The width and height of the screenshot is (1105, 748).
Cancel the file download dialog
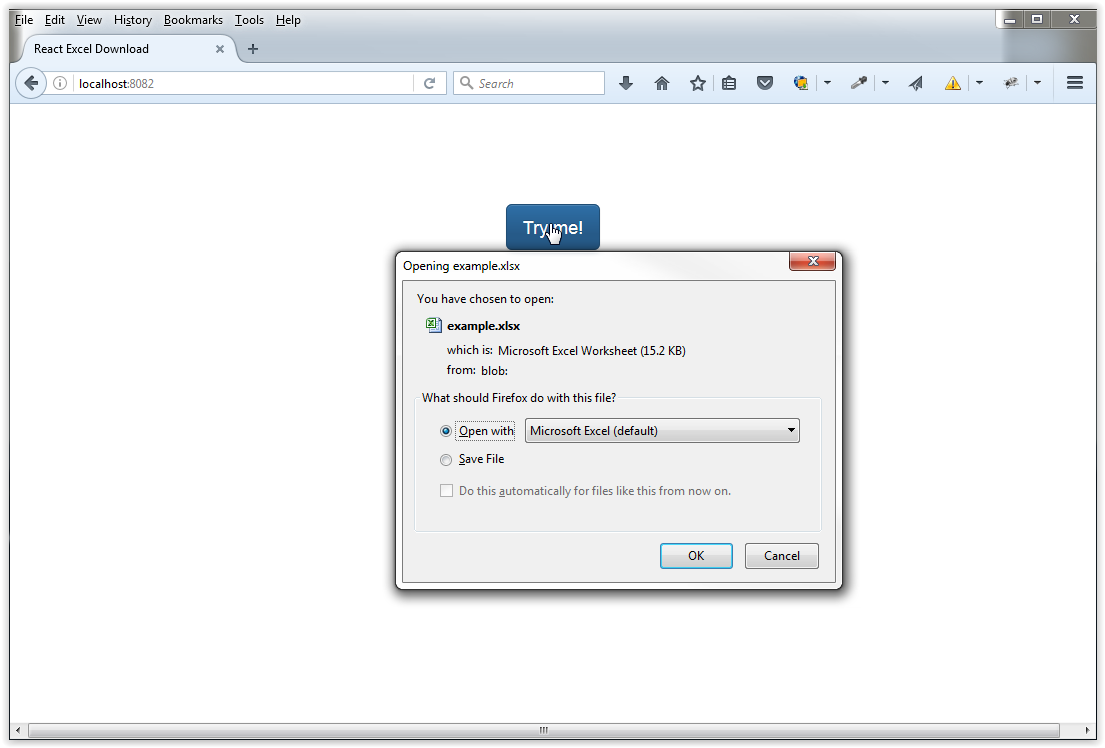click(x=782, y=556)
